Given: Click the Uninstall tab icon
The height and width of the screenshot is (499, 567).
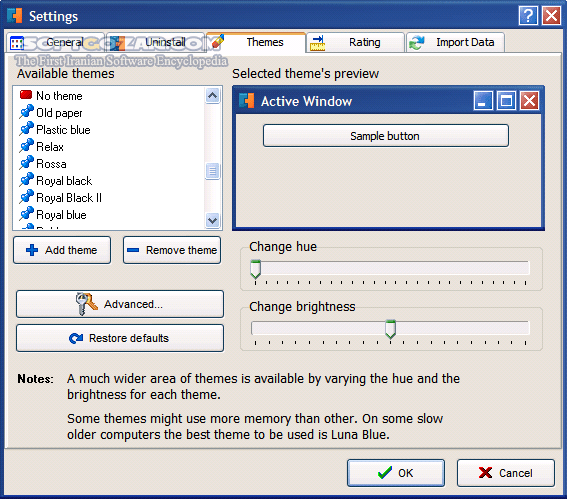Looking at the screenshot, I should coord(117,43).
